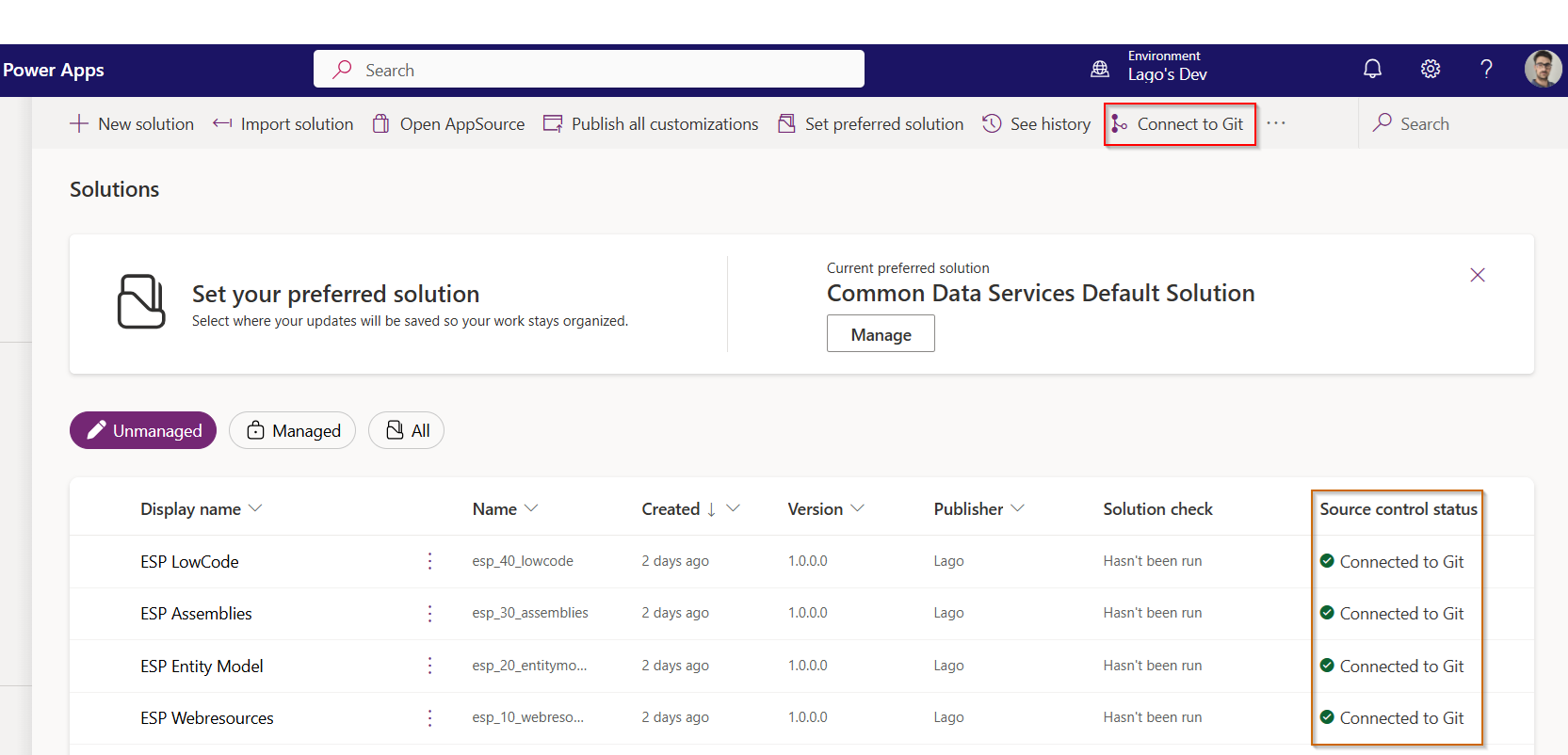
Task: Open the notifications bell
Action: (1372, 69)
